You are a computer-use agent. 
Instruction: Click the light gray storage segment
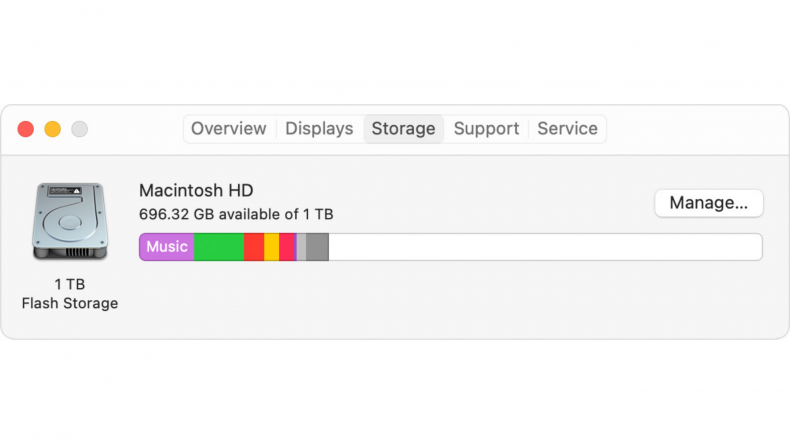click(301, 247)
